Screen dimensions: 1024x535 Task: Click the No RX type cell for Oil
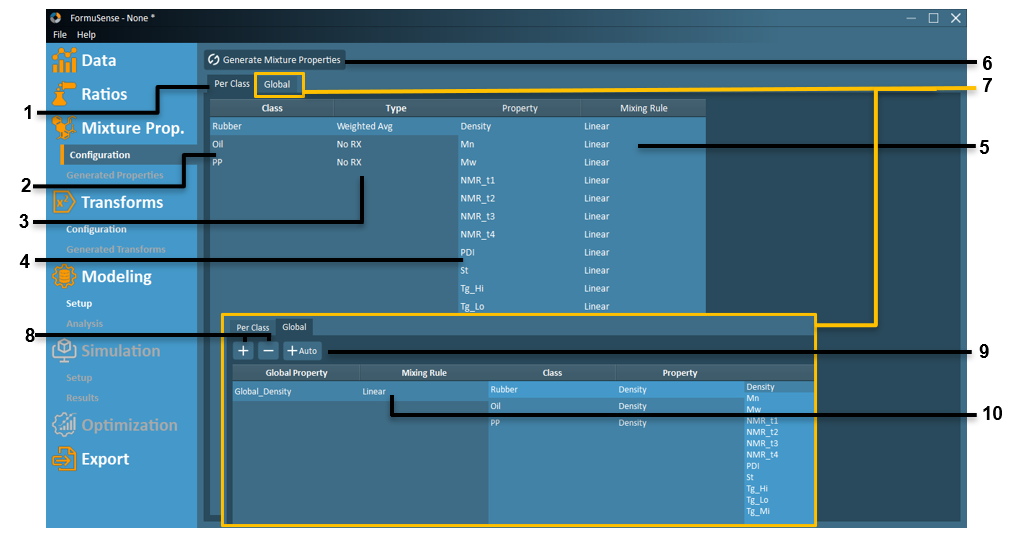[x=396, y=144]
